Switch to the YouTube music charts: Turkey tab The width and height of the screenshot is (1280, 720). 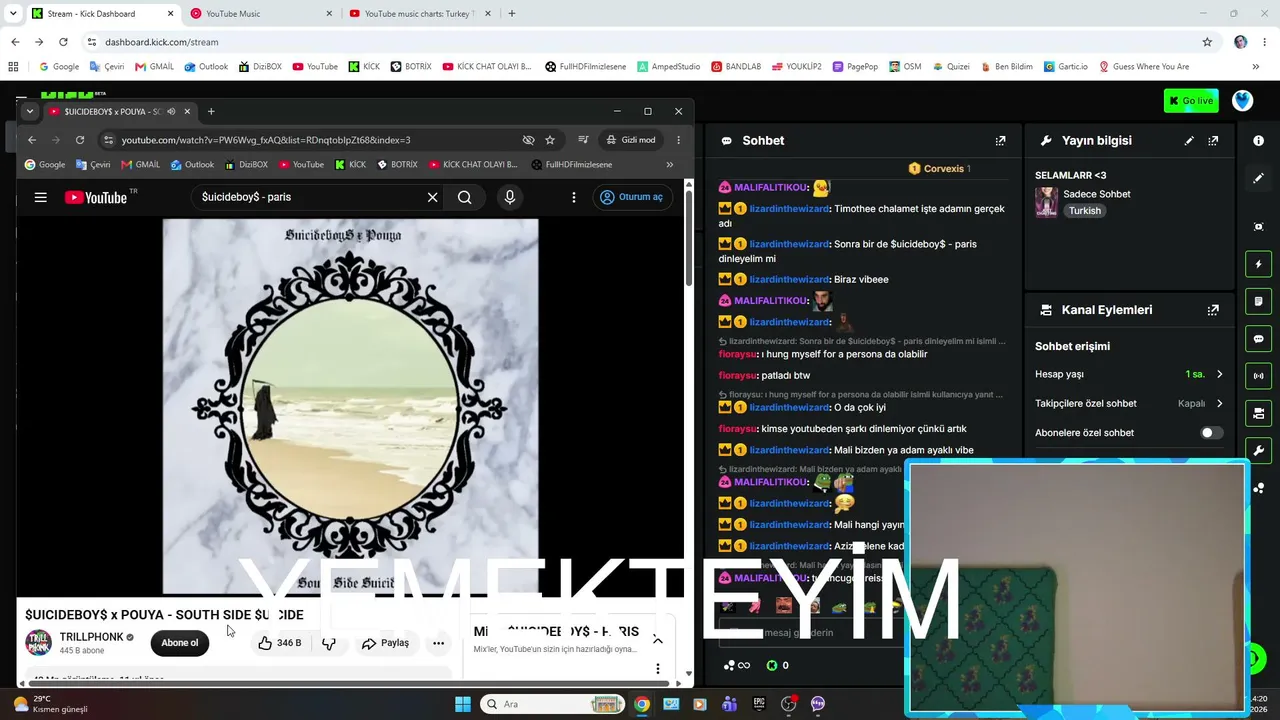point(418,14)
